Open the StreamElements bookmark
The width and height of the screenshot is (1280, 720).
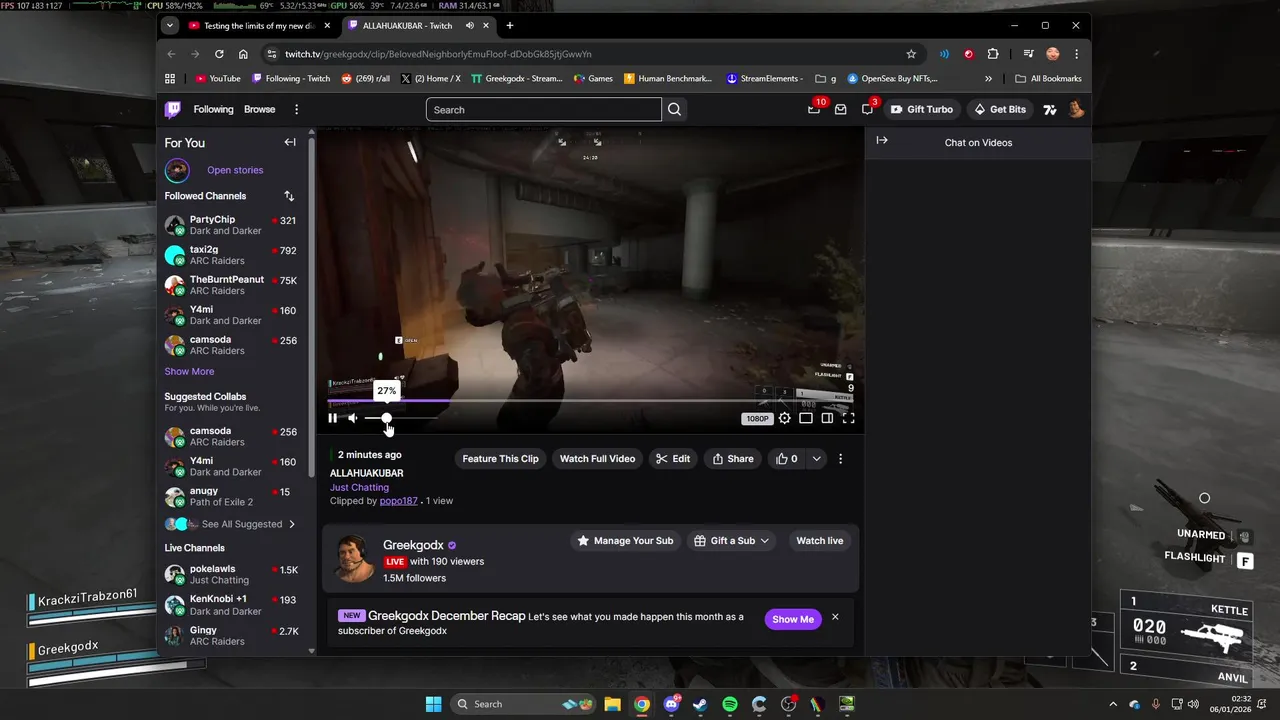[765, 78]
